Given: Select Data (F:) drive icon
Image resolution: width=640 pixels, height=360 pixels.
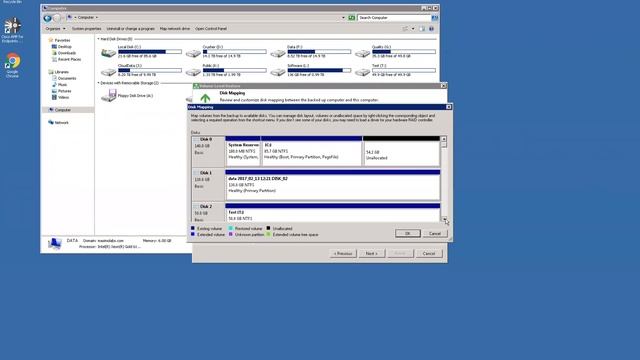Looking at the screenshot, I should pyautogui.click(x=278, y=53).
